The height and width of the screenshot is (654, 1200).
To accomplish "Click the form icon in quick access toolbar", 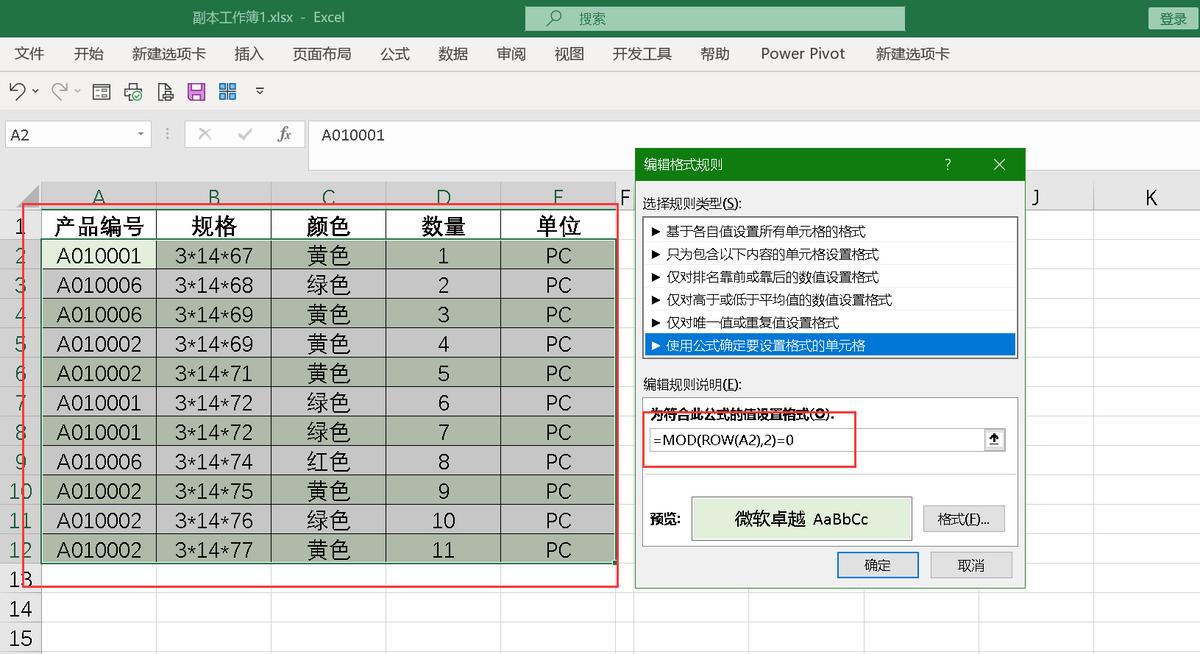I will (101, 92).
